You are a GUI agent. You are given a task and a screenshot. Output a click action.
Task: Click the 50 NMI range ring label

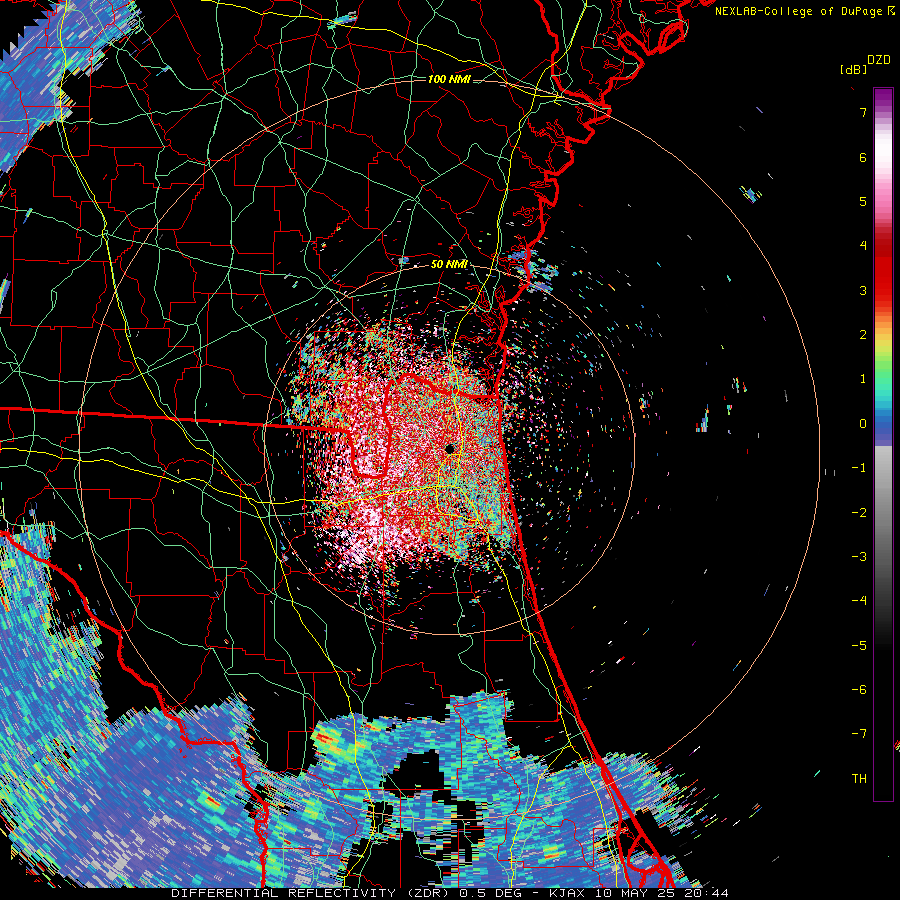[x=449, y=265]
